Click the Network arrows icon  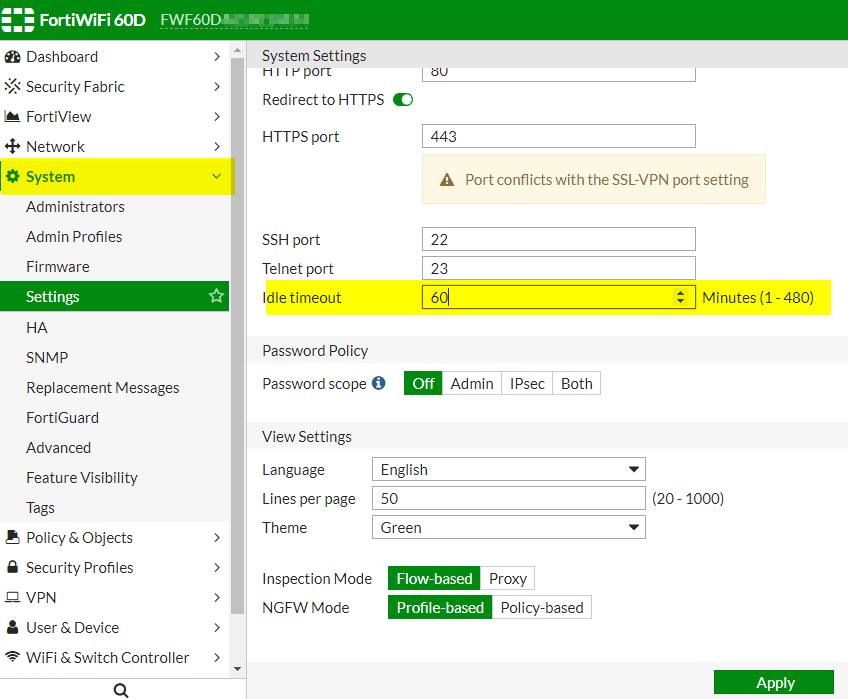[x=13, y=147]
